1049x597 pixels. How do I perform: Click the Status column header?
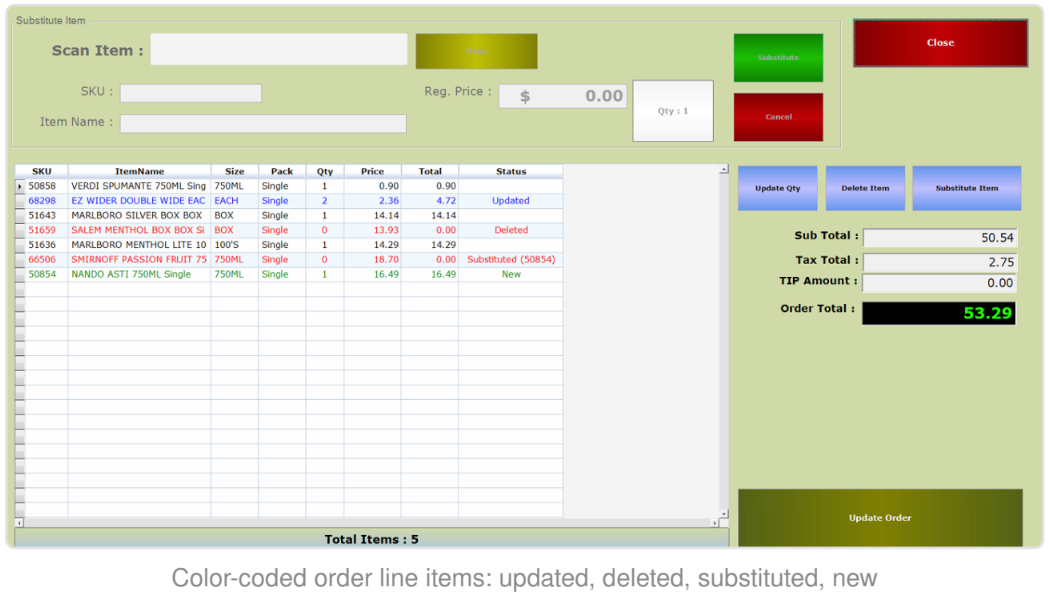pyautogui.click(x=511, y=171)
